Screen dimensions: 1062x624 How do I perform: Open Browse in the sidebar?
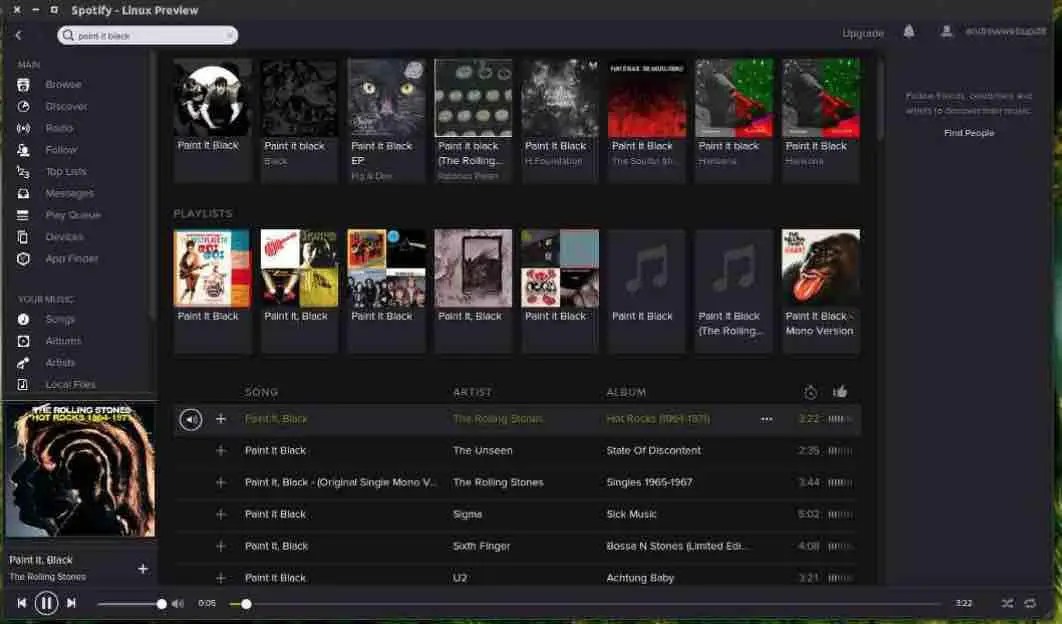pyautogui.click(x=63, y=85)
